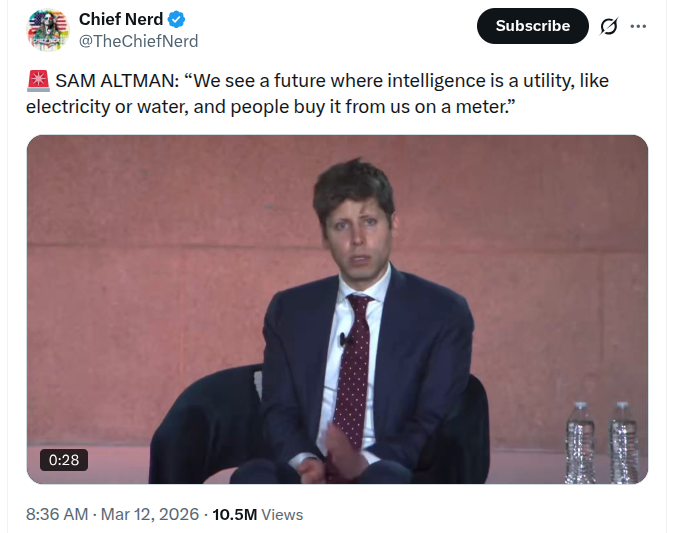Open the Chief Nerd display name link
This screenshot has width=676, height=533.
[121, 19]
